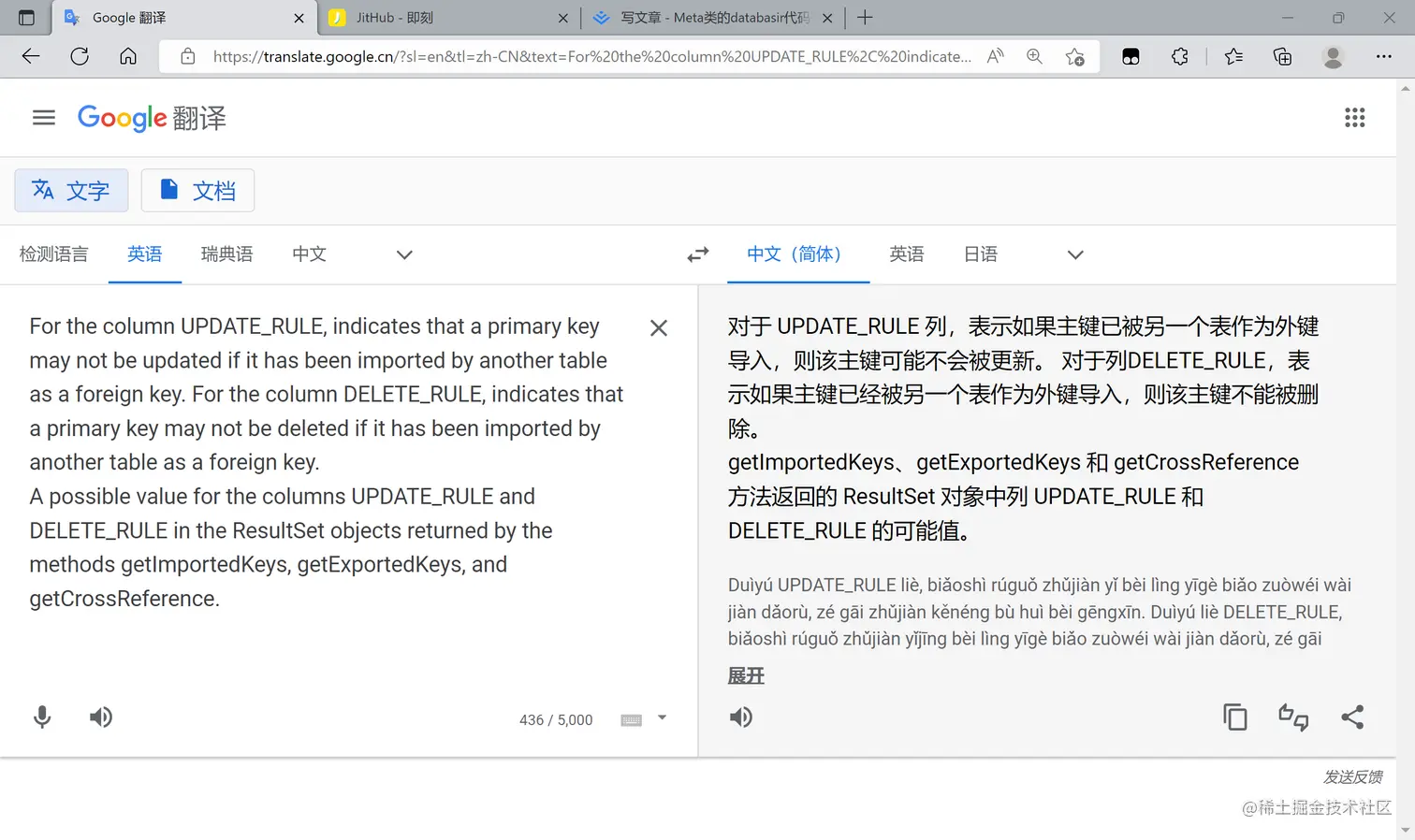Close the Google 翻译 browser tab
1415x840 pixels.
(299, 18)
